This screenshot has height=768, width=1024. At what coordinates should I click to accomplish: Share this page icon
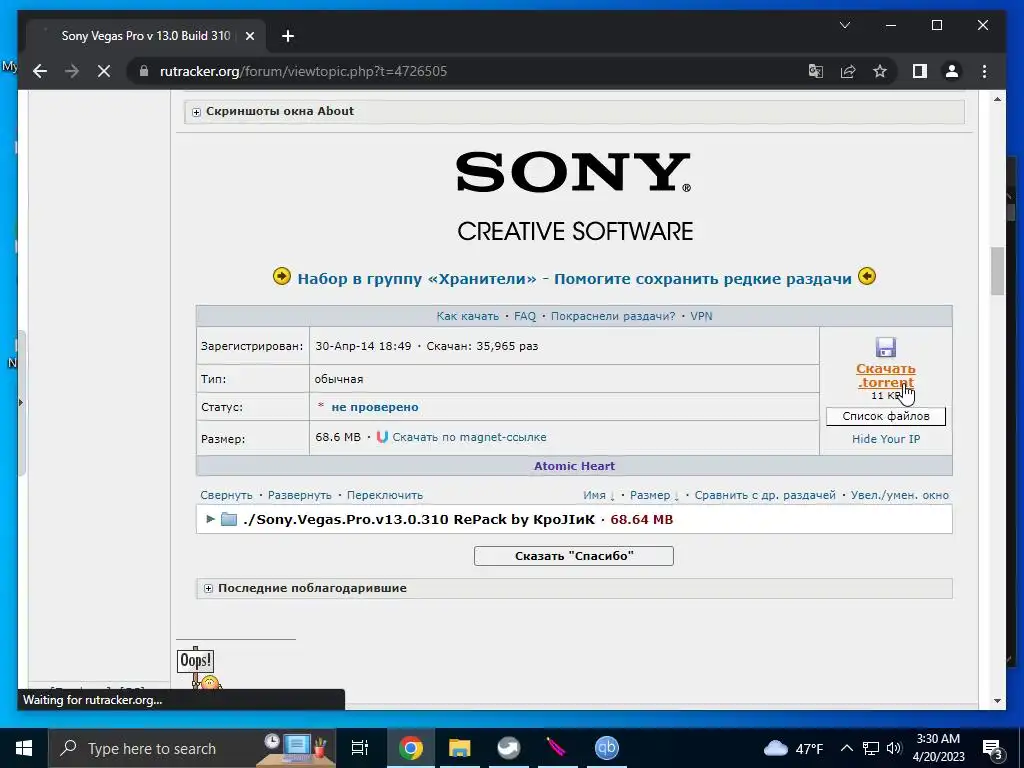click(x=848, y=71)
